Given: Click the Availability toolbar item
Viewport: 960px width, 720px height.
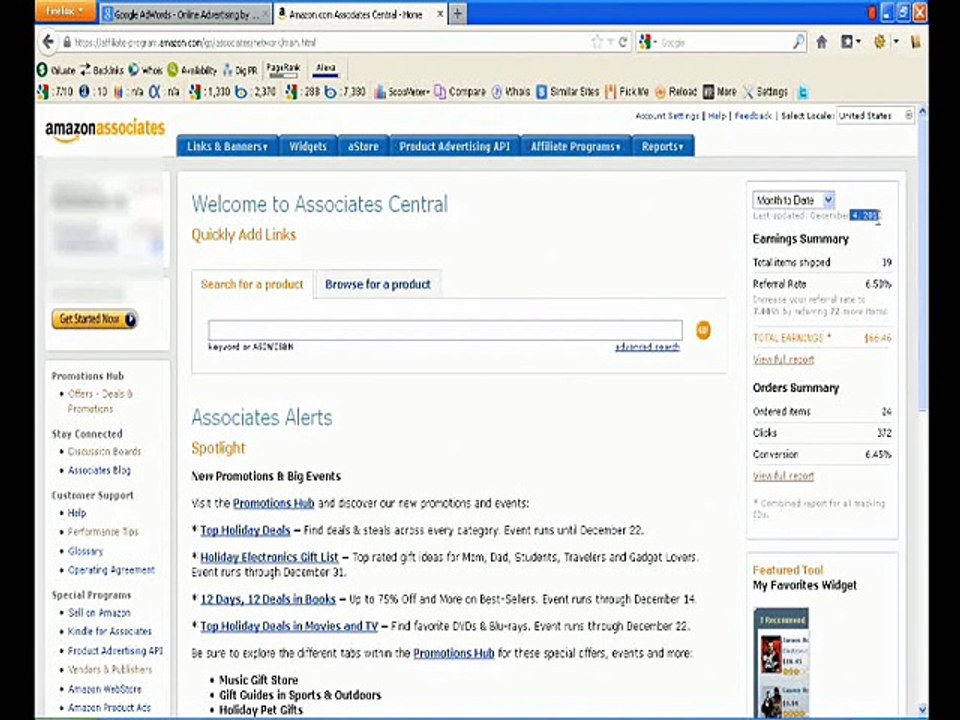Looking at the screenshot, I should pyautogui.click(x=192, y=70).
